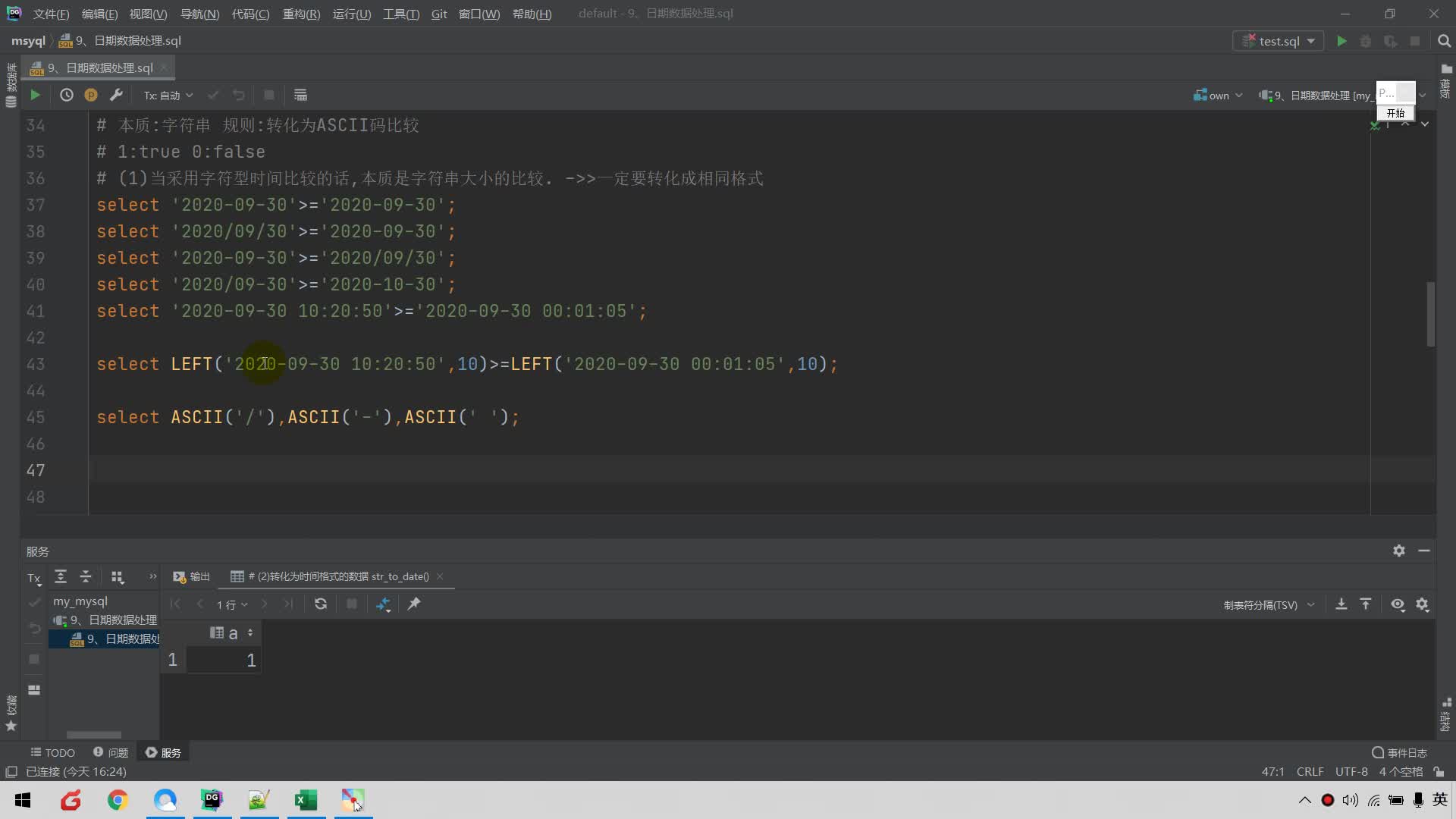
Task: Open the 服务 services tool window button
Action: 163,752
